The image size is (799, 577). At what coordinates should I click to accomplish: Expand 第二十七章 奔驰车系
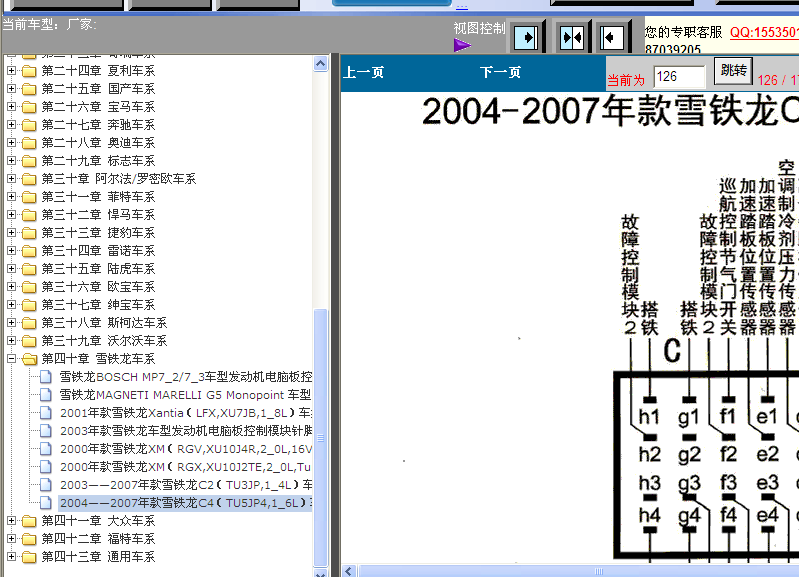11,124
